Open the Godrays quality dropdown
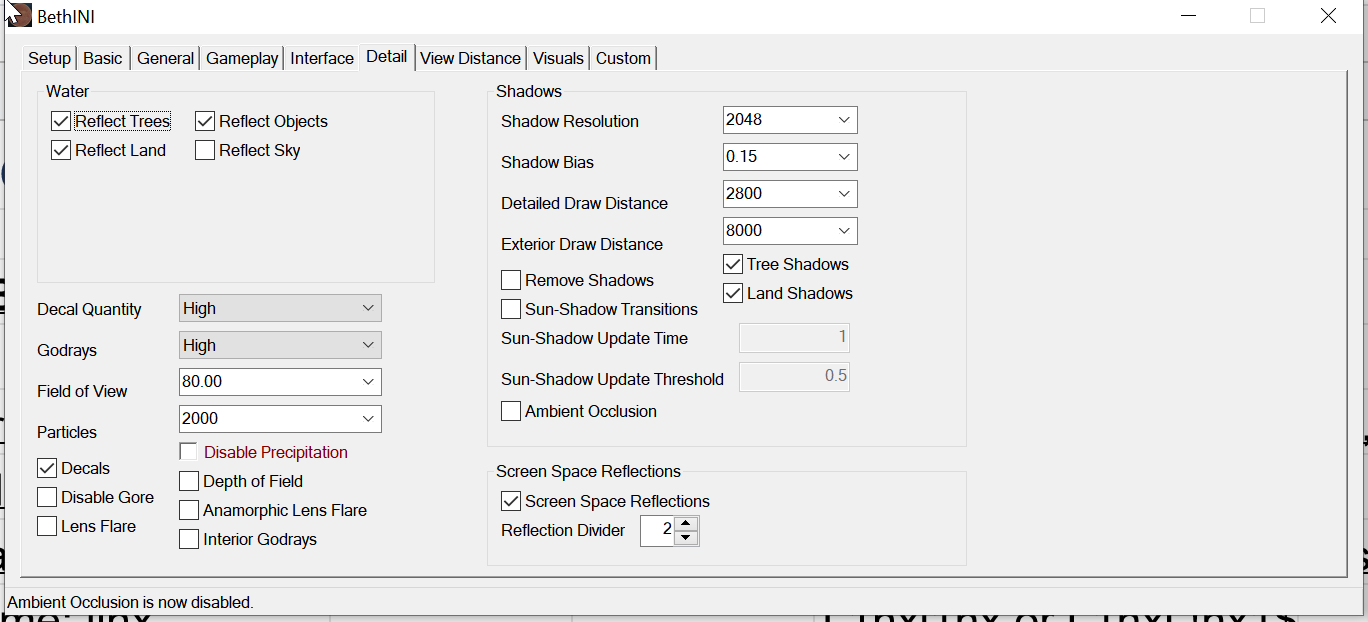The image size is (1368, 622). [x=280, y=345]
